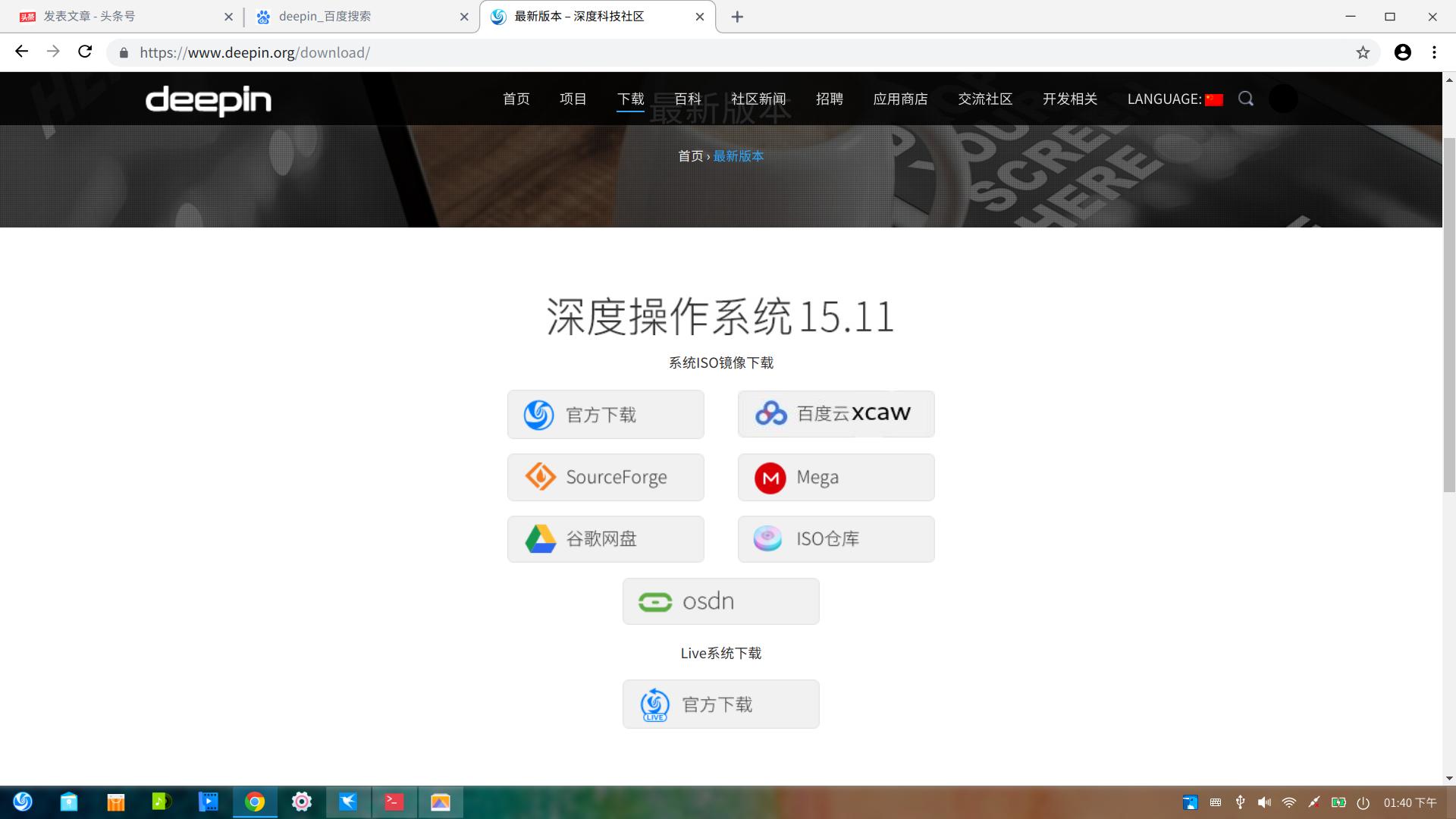This screenshot has height=819, width=1456.
Task: Open the image viewer taskbar icon
Action: pyautogui.click(x=441, y=802)
